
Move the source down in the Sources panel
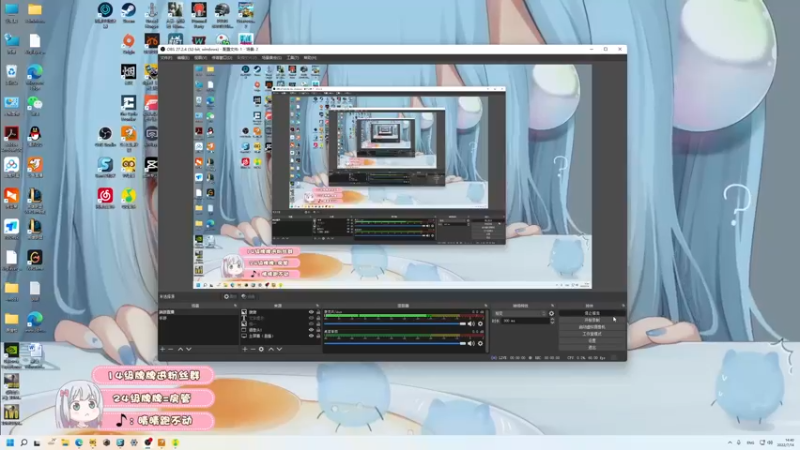[x=280, y=349]
